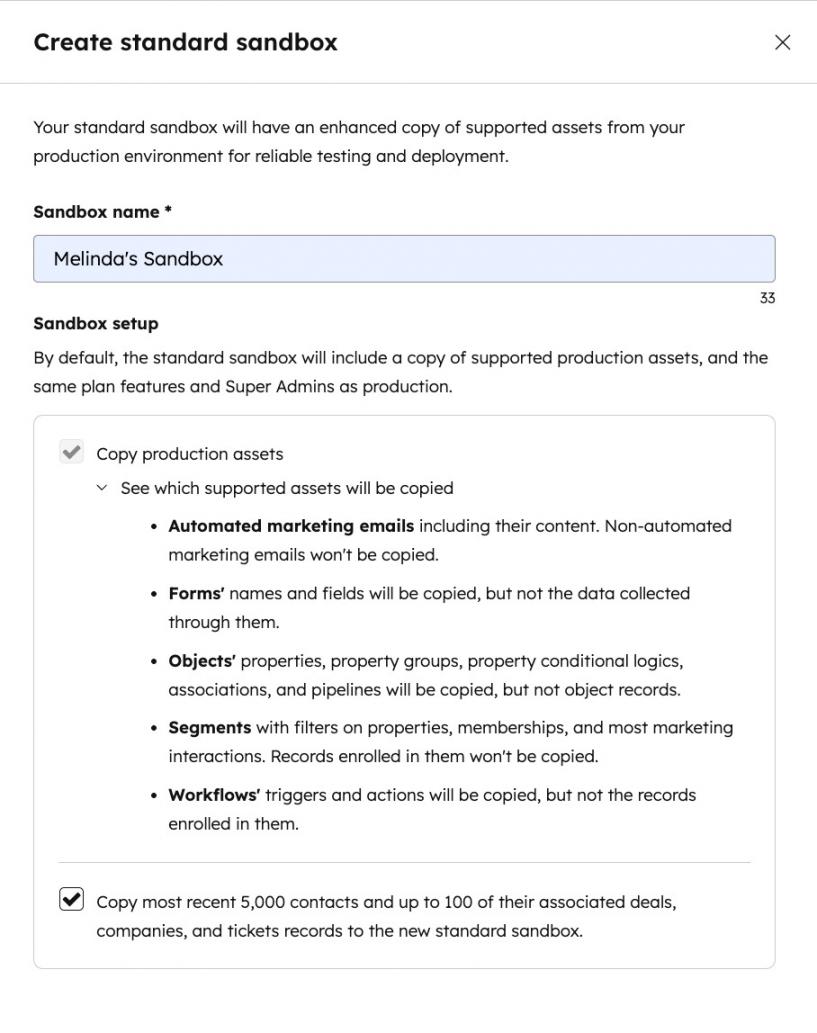Click the 'Create standard sandbox' title
The height and width of the screenshot is (1033, 817).
pyautogui.click(x=186, y=42)
